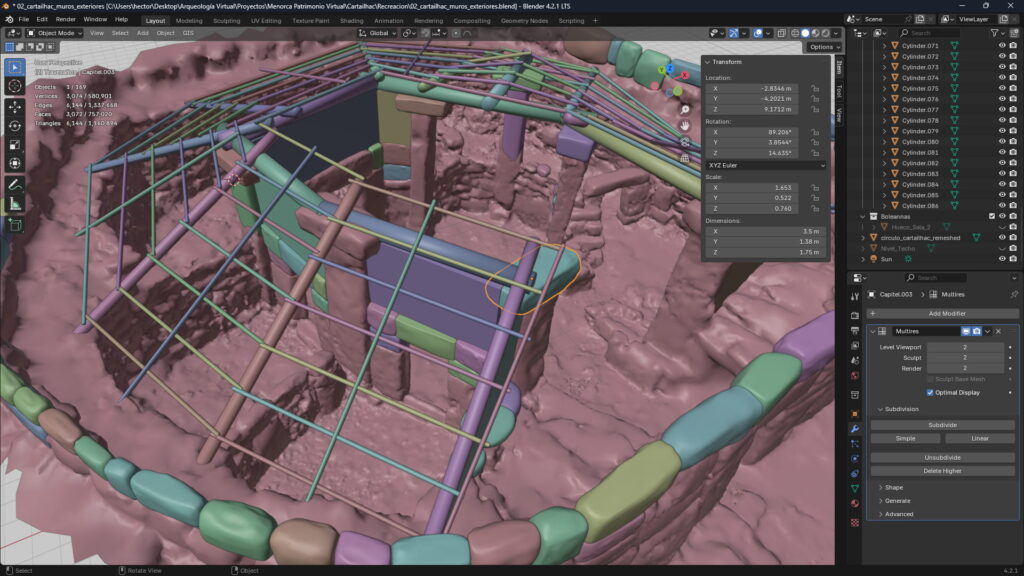
Task: Click the Sculpt level value slider
Action: pos(965,358)
